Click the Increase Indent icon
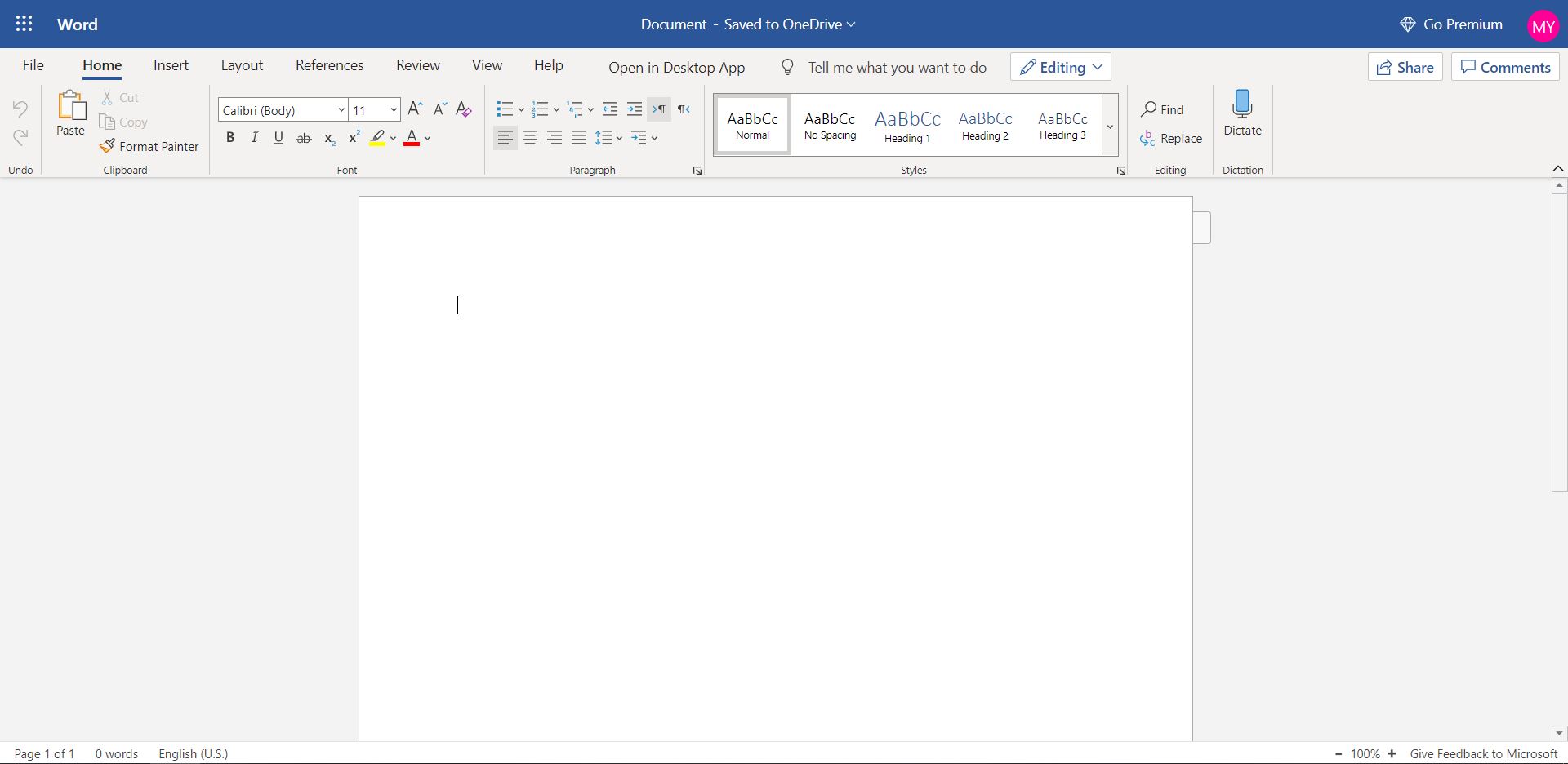This screenshot has width=1568, height=764. tap(634, 109)
